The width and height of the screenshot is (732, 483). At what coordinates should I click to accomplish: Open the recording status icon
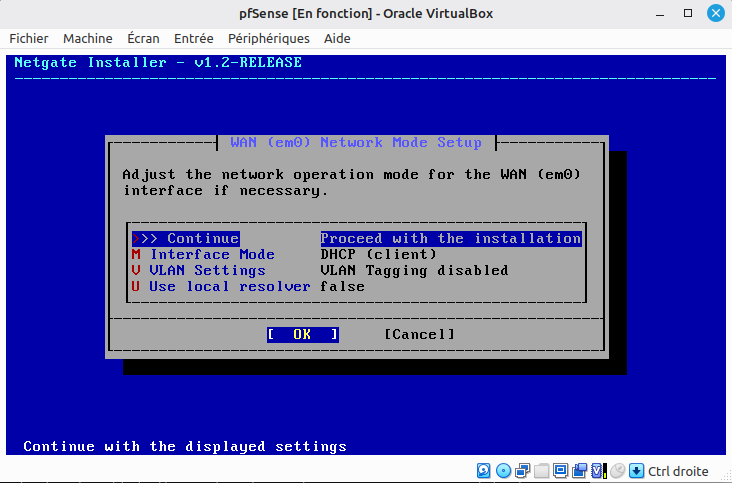579,470
